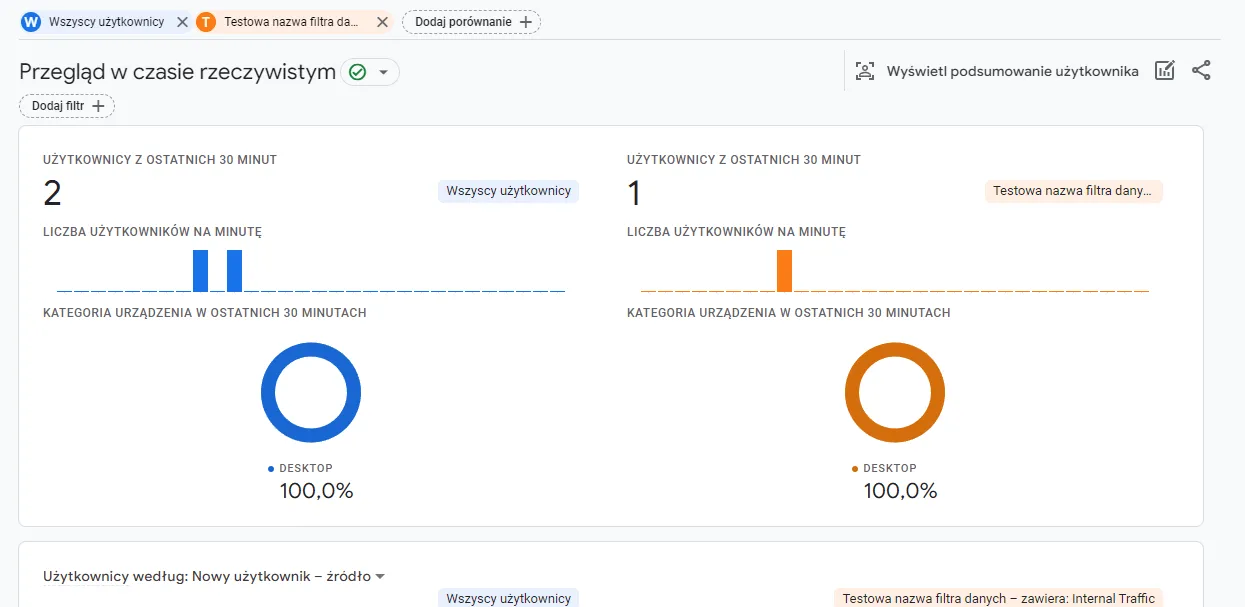Click the blue desktop donut chart

coord(311,392)
